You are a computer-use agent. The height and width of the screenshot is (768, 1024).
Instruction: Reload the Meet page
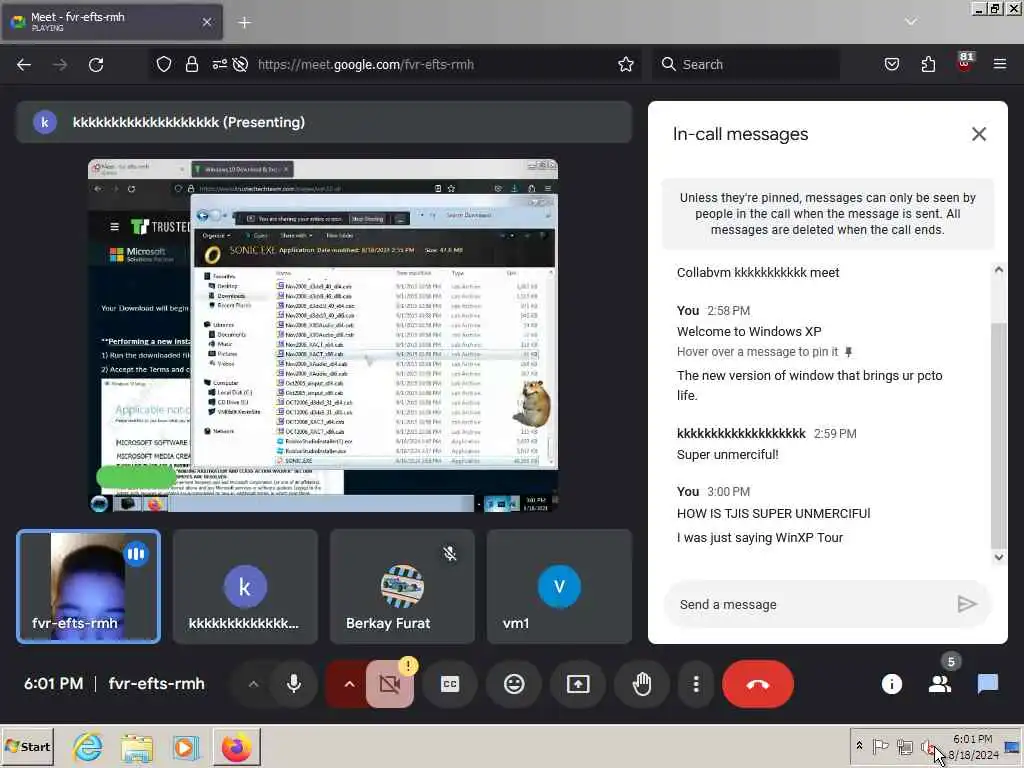click(x=96, y=65)
